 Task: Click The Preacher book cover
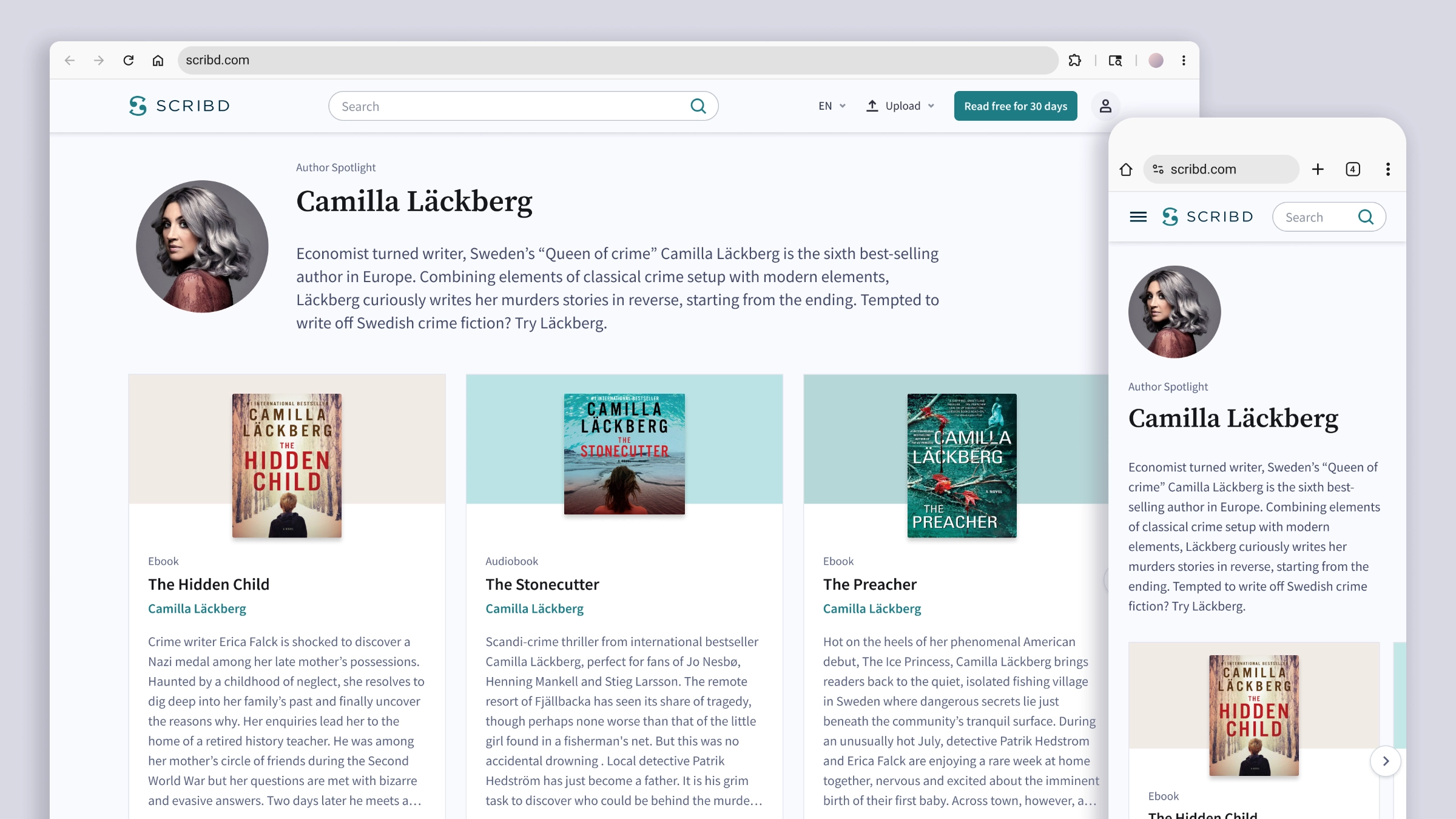962,465
